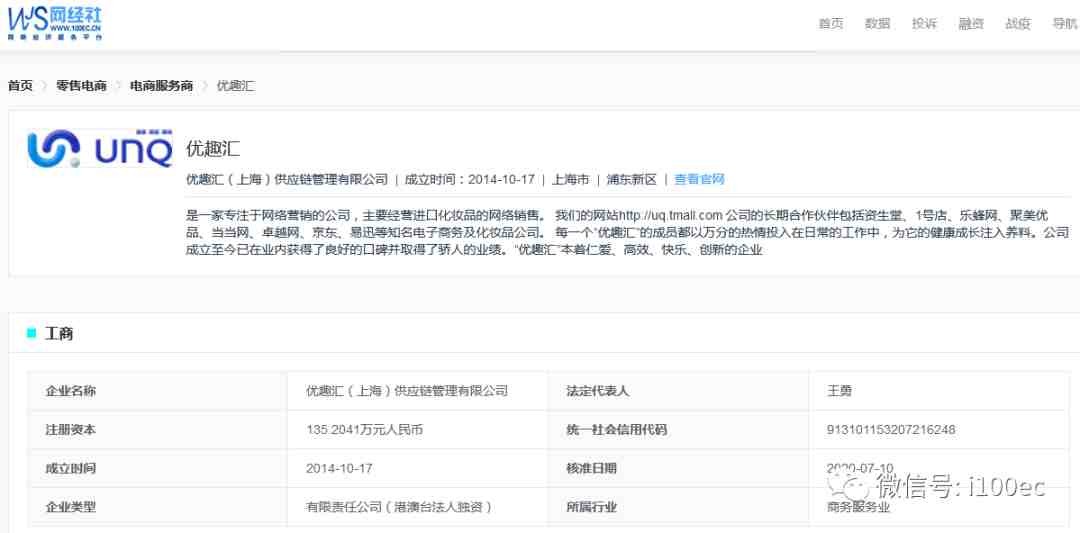
Task: Click the 零售电商 breadcrumb link
Action: 81,86
